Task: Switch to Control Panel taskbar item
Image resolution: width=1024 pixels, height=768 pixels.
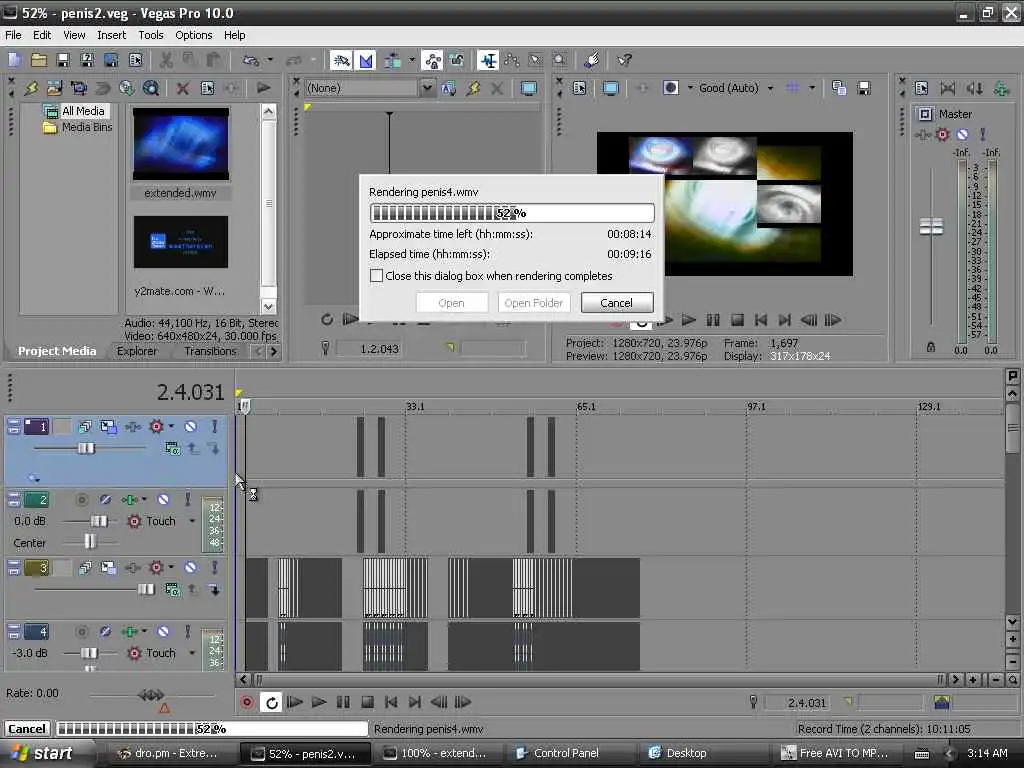Action: (566, 753)
